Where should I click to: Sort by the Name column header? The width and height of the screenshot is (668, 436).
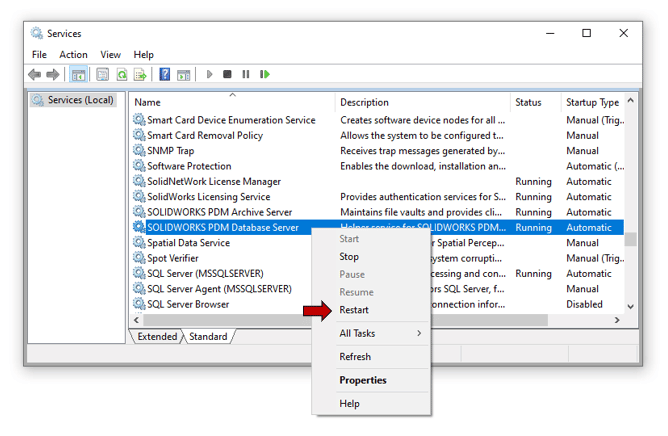pyautogui.click(x=147, y=102)
